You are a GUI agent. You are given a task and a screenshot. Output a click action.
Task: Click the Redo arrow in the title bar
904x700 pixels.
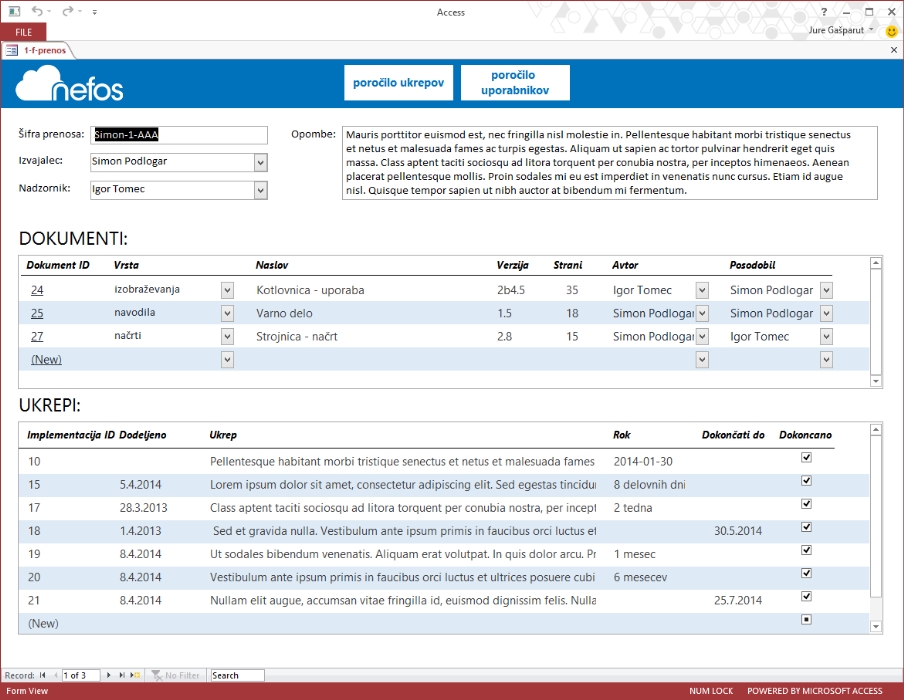[x=67, y=11]
